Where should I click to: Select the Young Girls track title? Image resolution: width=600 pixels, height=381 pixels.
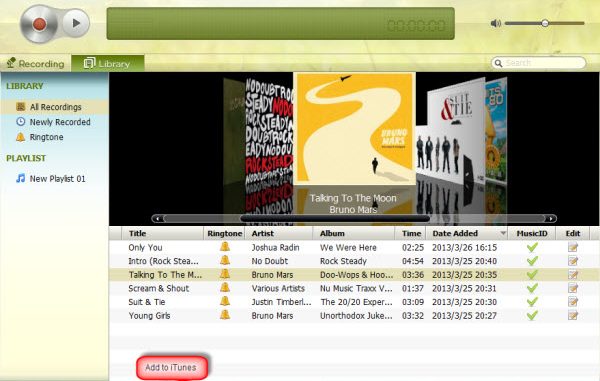click(149, 316)
